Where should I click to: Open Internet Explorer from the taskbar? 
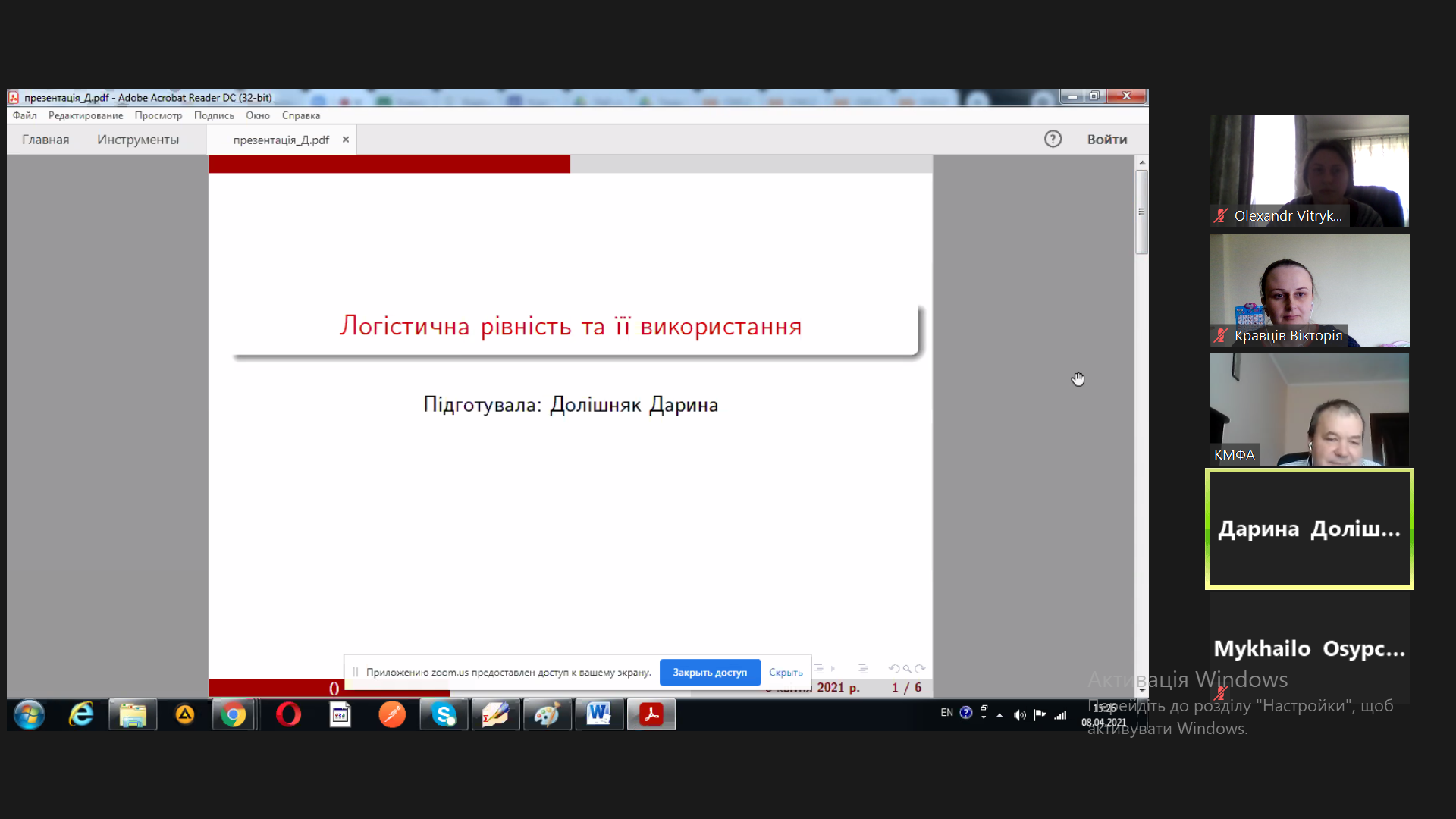pos(80,714)
